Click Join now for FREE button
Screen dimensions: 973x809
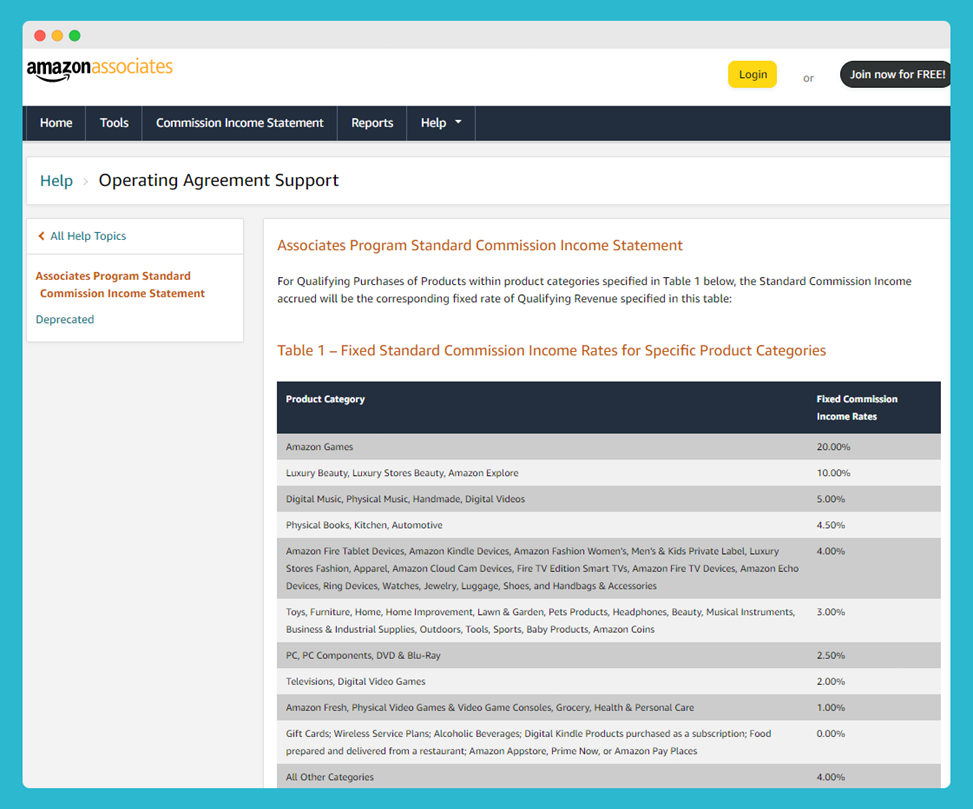896,74
